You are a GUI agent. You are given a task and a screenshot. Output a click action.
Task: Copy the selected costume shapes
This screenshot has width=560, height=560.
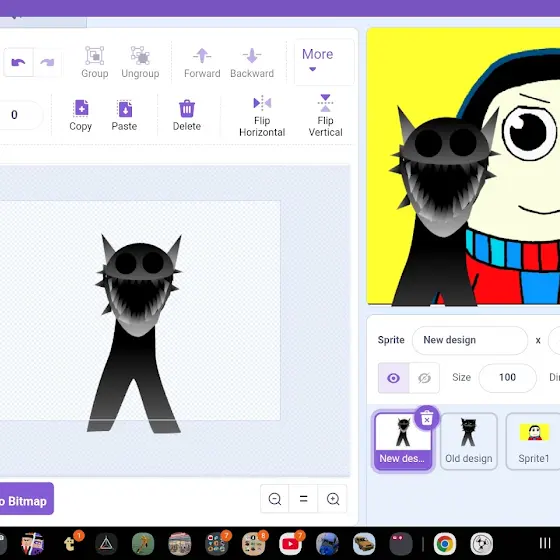[x=81, y=115]
